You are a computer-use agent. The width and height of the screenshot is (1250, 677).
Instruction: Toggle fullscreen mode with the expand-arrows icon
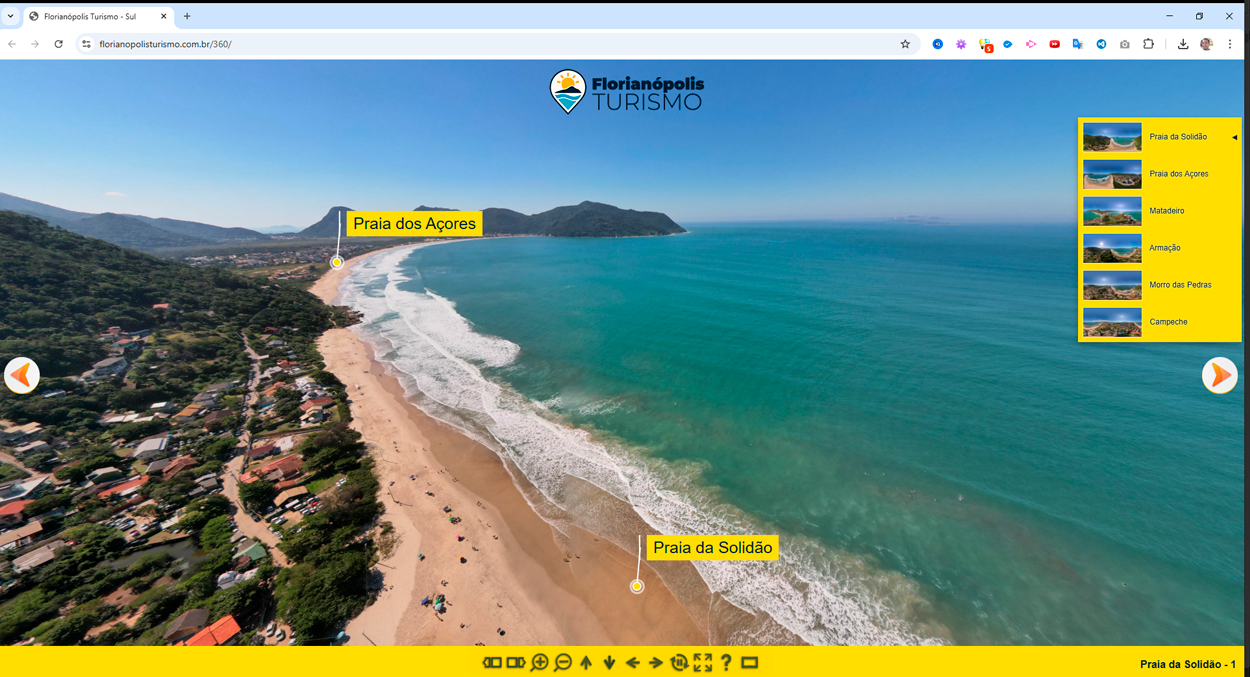[703, 662]
